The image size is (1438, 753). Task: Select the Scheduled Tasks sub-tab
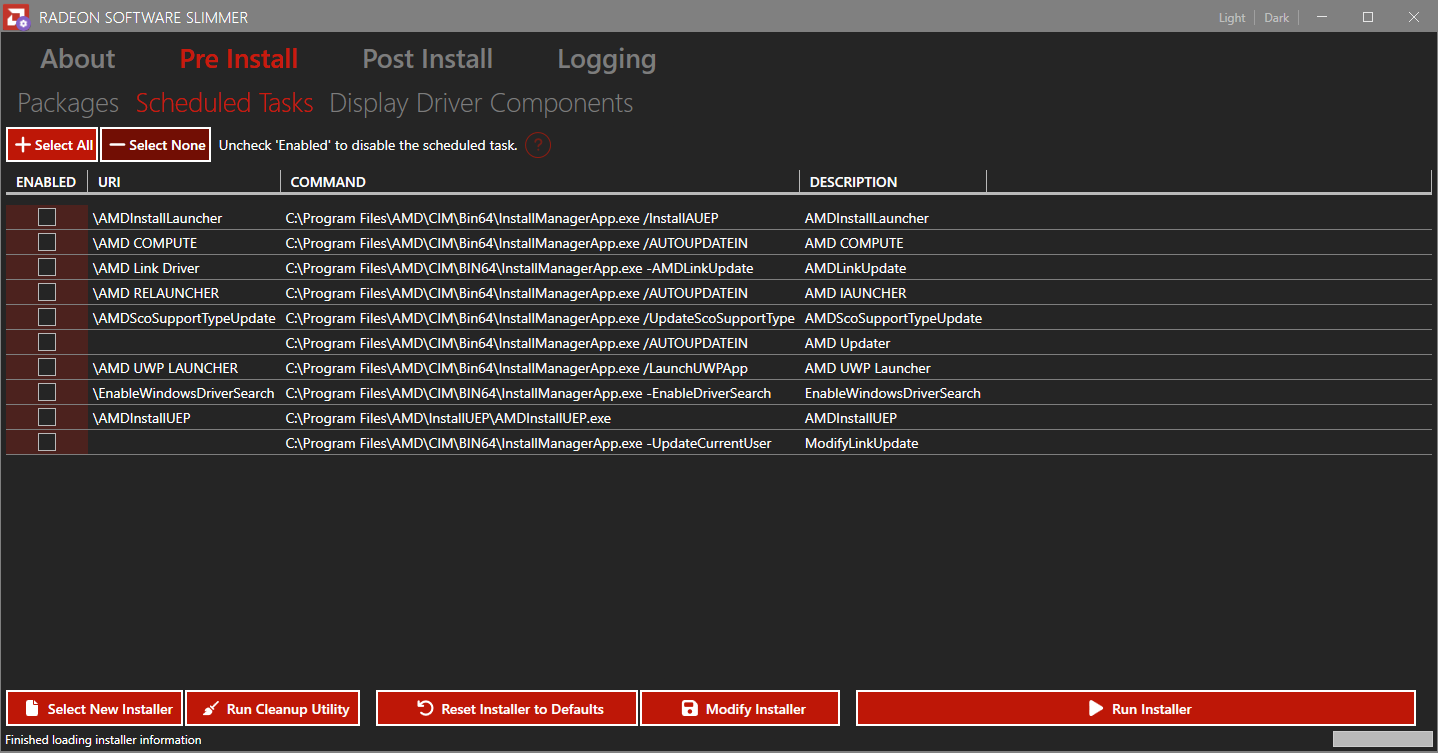(x=225, y=103)
